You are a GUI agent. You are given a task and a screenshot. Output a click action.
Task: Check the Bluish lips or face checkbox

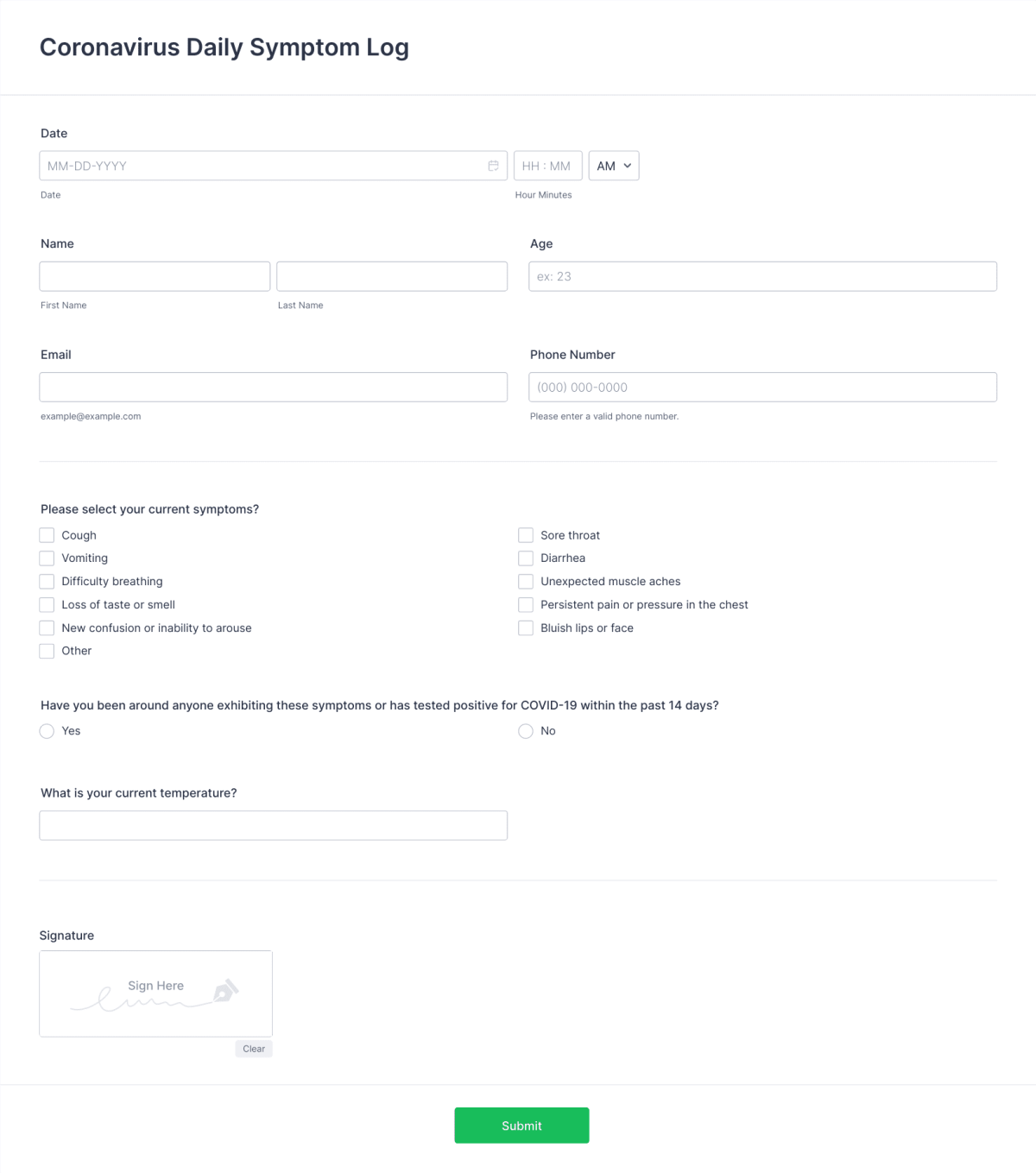click(x=526, y=627)
